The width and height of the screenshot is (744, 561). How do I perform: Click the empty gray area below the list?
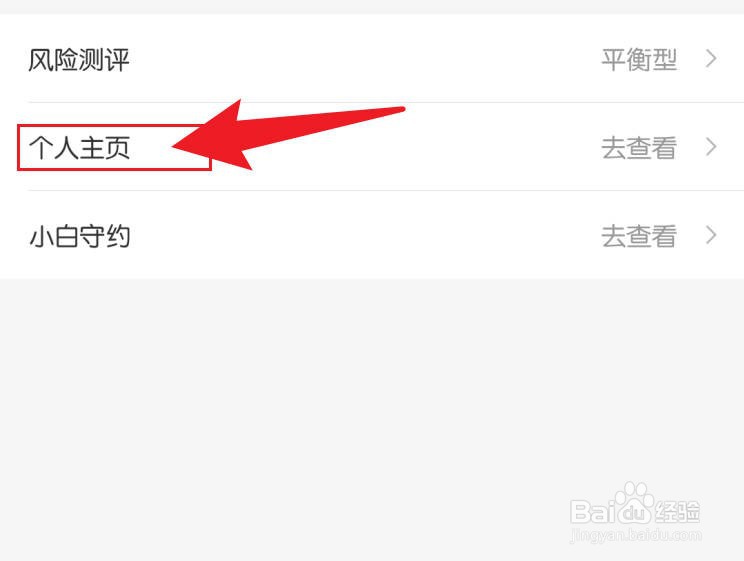(x=285, y=403)
